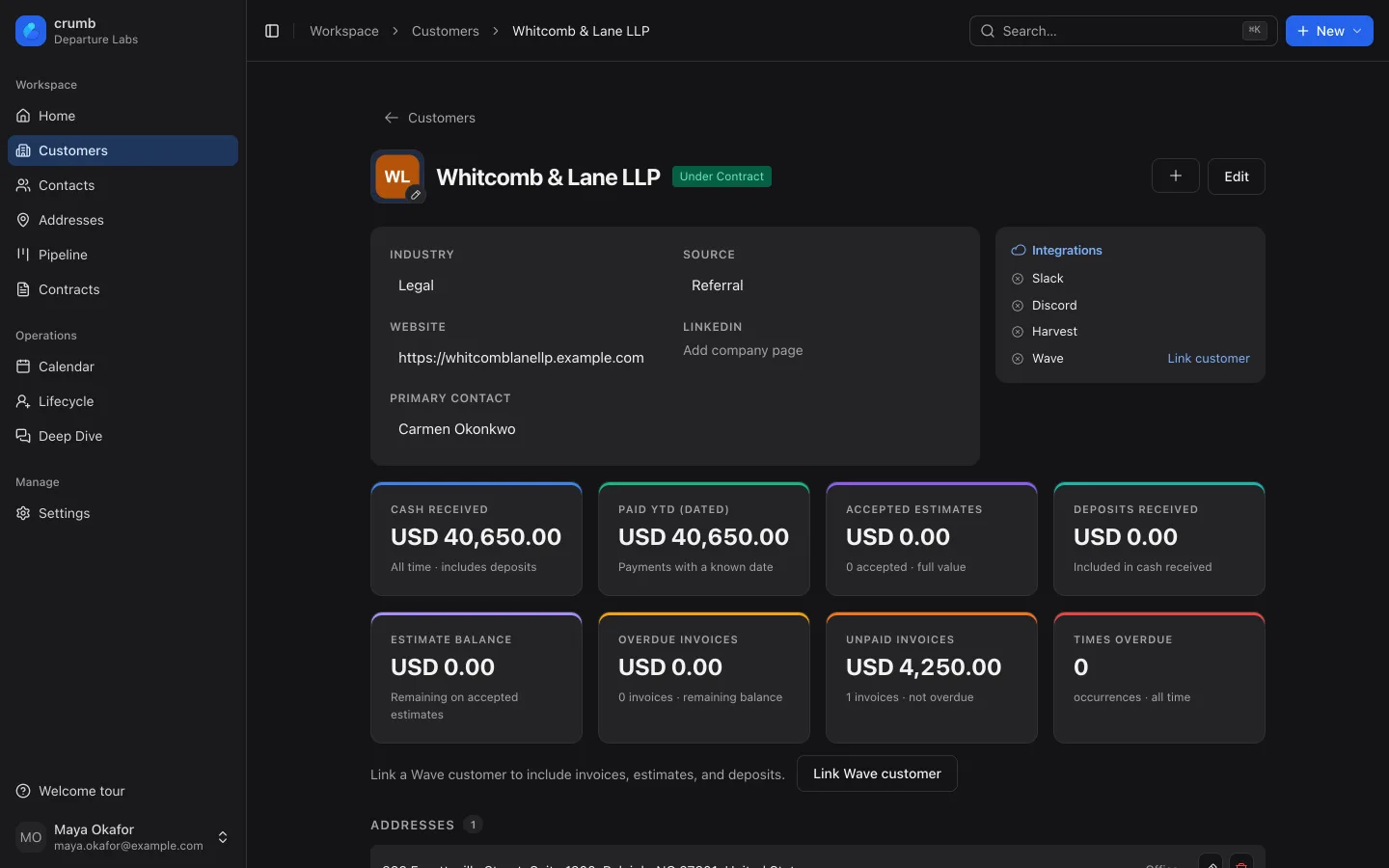Viewport: 1389px width, 868px height.
Task: Click the Accepted Estimates card
Action: (932, 539)
